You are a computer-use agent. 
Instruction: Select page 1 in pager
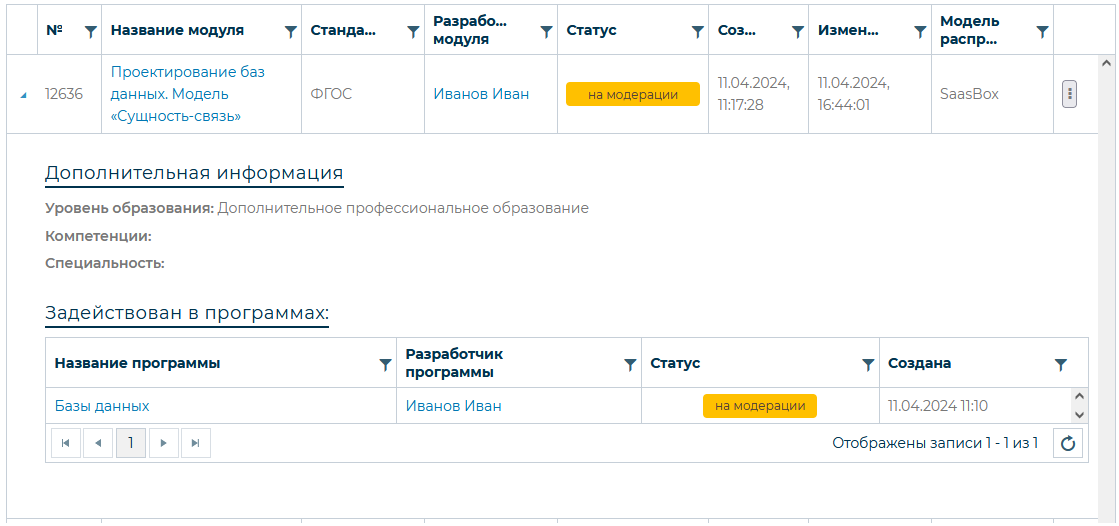click(131, 443)
